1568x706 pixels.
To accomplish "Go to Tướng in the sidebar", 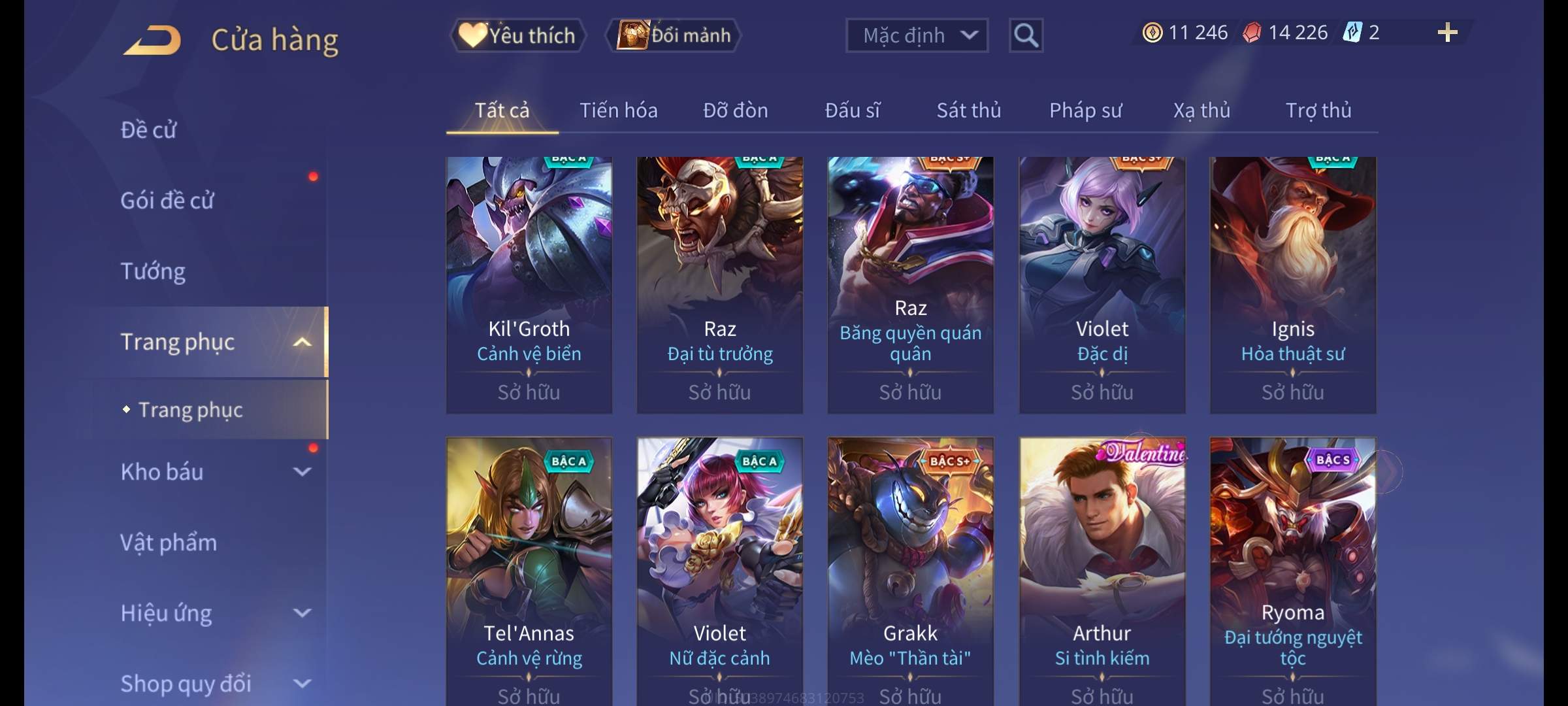I will click(x=153, y=271).
